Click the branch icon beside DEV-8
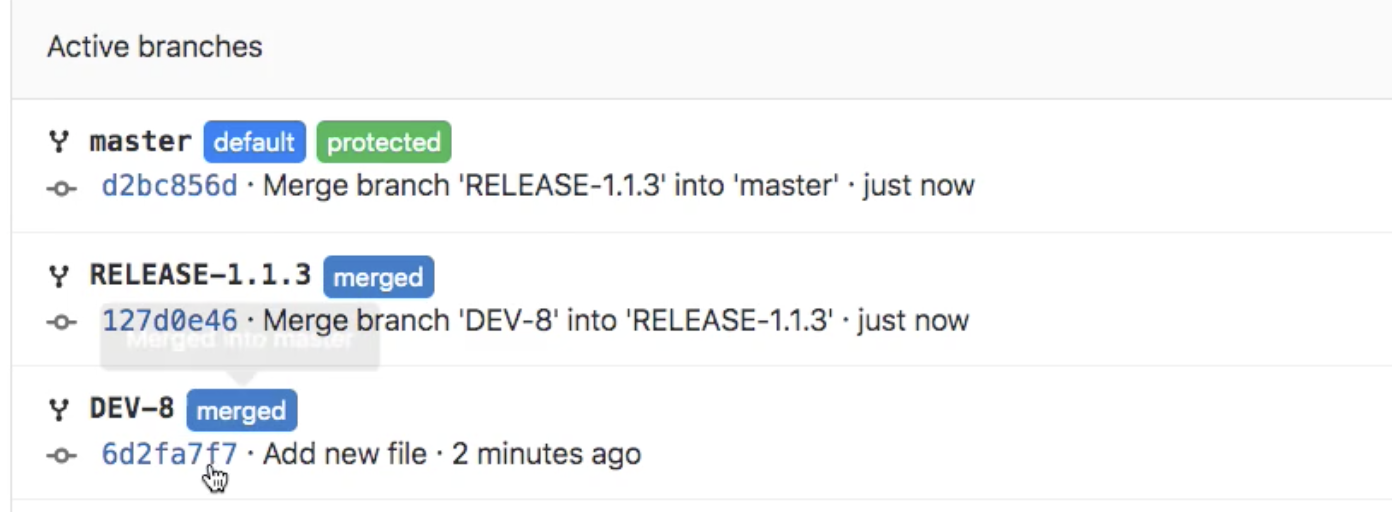Viewport: 1392px width, 512px height. coord(60,409)
